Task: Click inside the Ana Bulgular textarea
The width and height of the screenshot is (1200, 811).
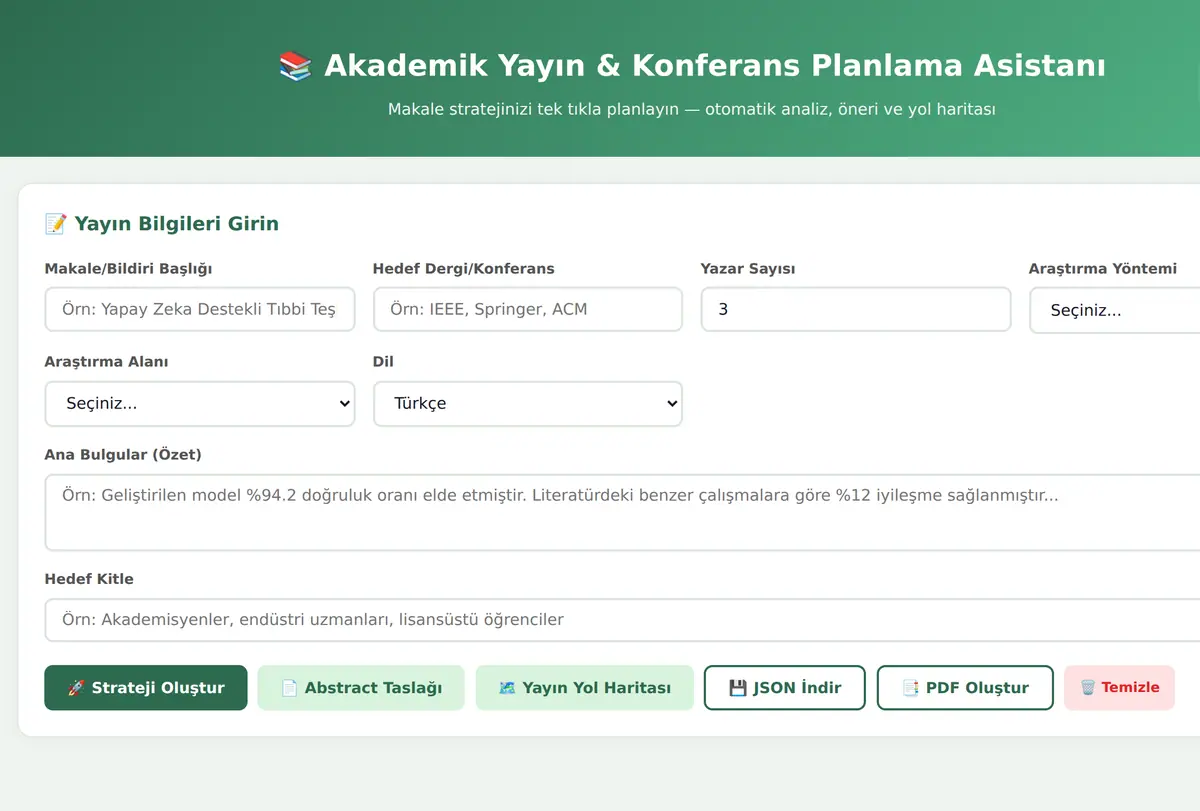Action: click(x=622, y=513)
